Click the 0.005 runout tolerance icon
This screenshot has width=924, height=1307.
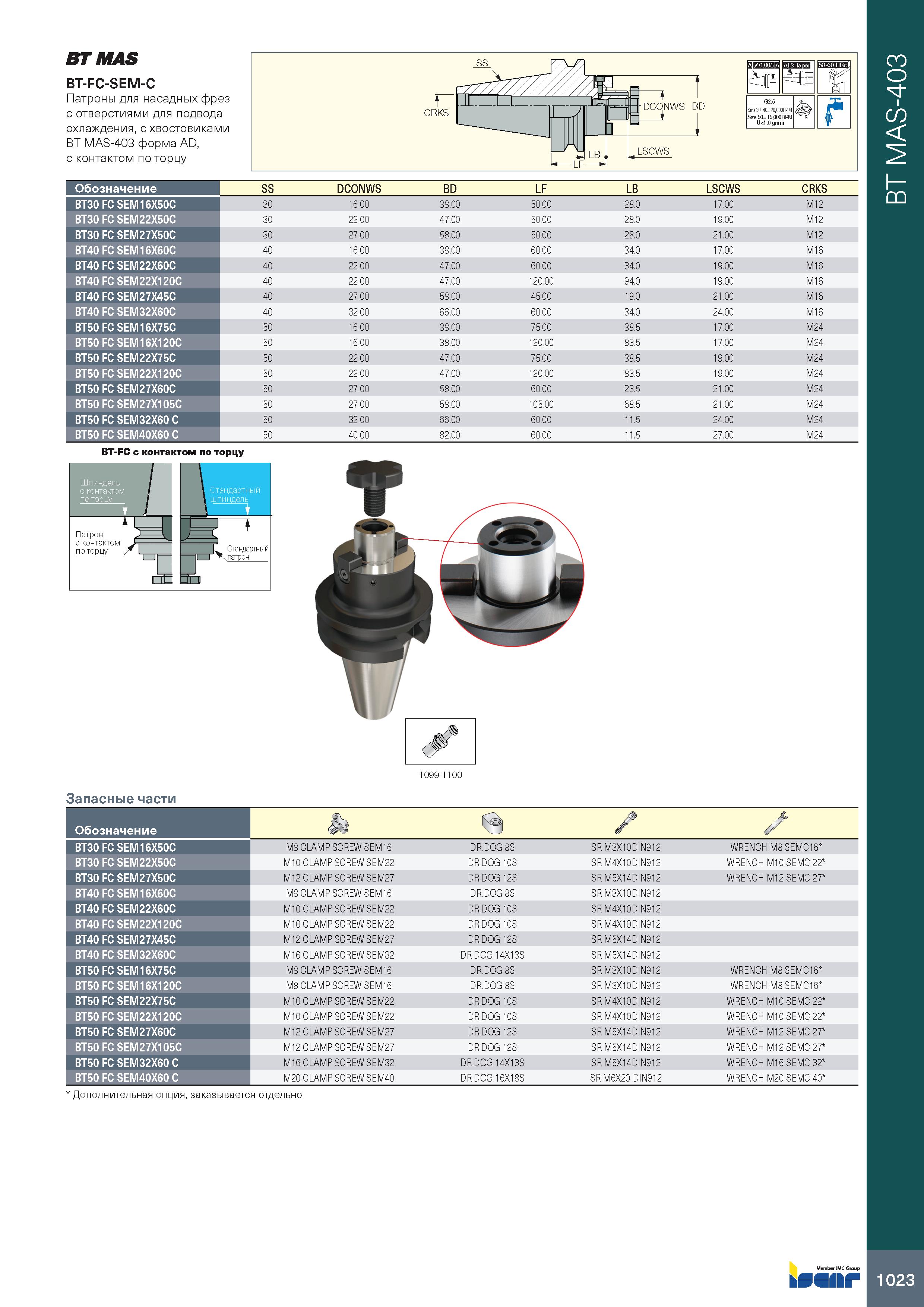pos(763,77)
